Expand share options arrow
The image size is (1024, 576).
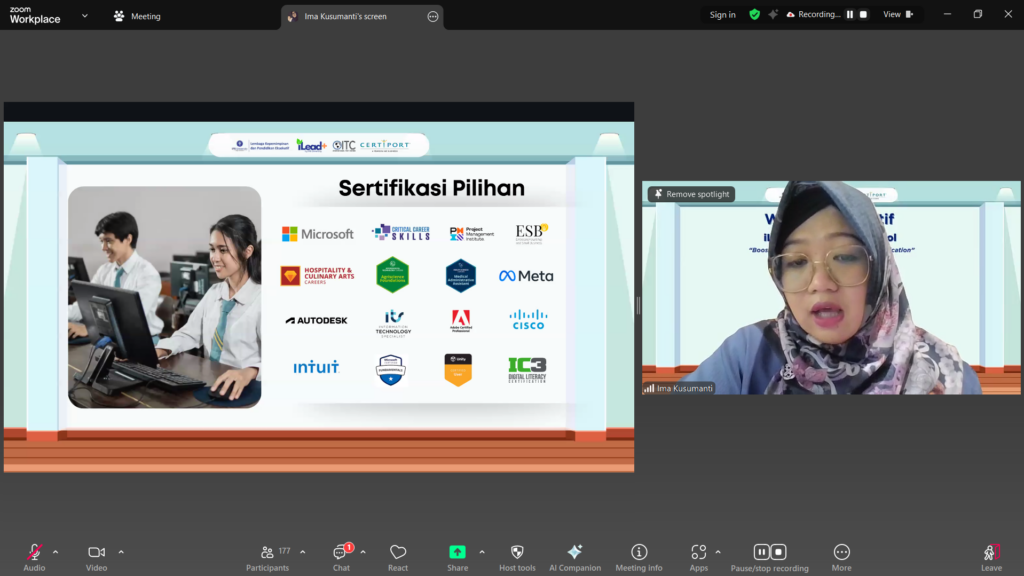point(482,552)
